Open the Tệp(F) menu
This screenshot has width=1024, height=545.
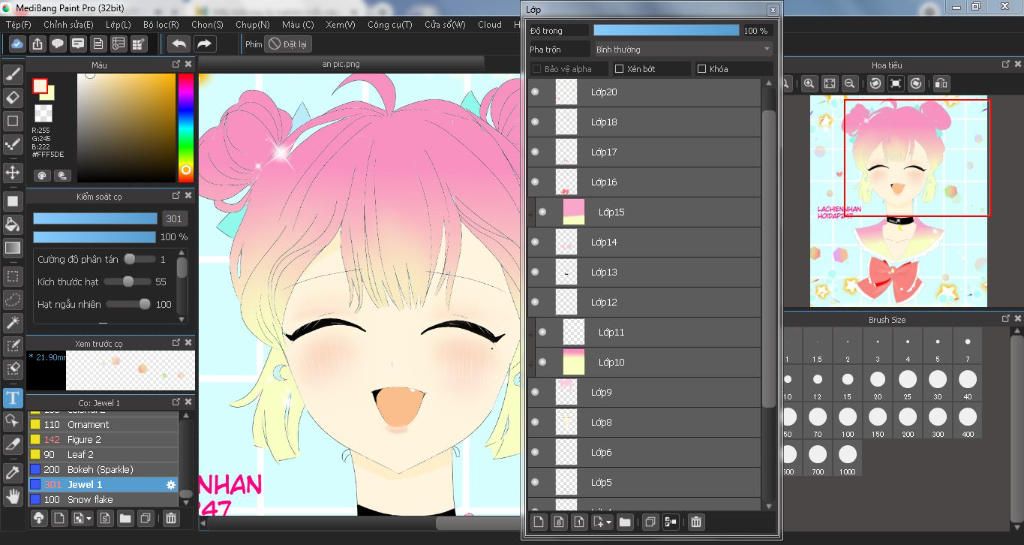coord(18,25)
